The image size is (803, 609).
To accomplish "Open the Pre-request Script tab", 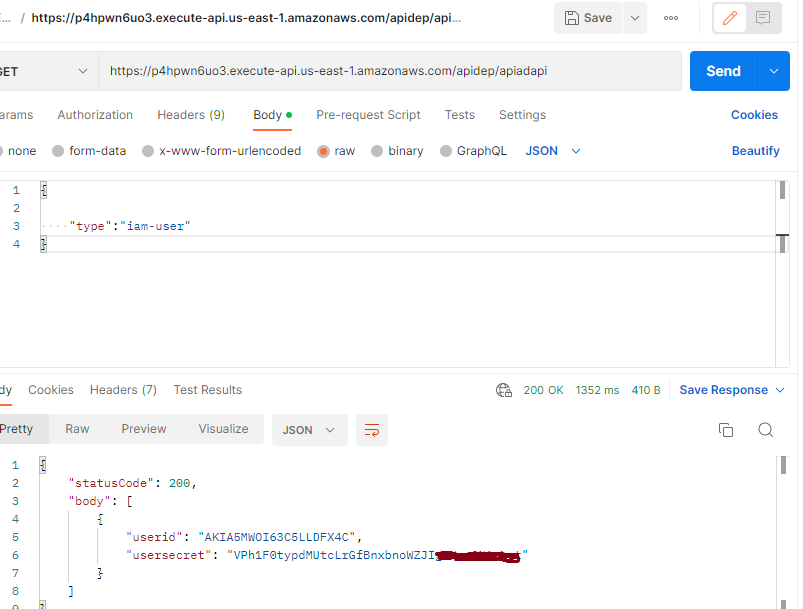I will pyautogui.click(x=368, y=115).
